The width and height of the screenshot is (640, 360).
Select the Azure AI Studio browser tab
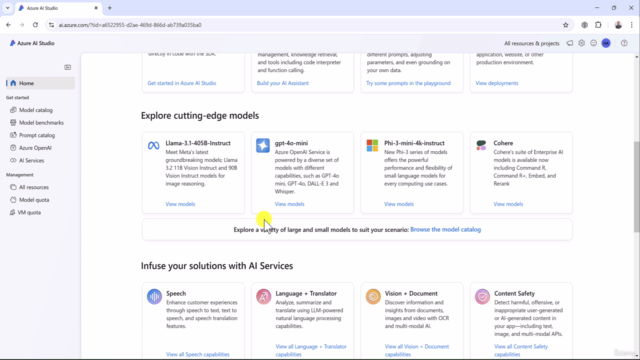(x=58, y=8)
